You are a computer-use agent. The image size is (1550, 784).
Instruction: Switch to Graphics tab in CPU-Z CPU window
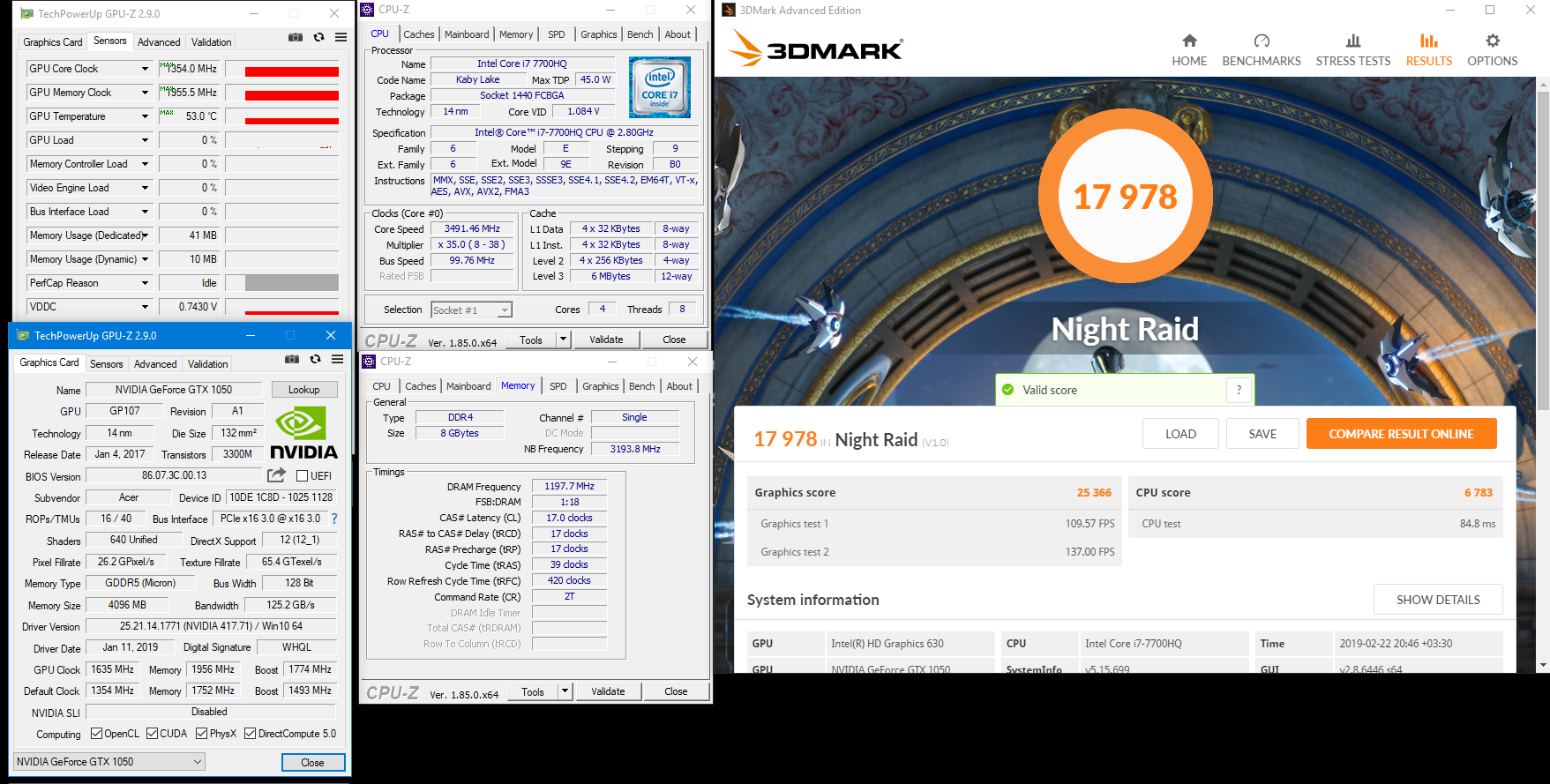[599, 34]
